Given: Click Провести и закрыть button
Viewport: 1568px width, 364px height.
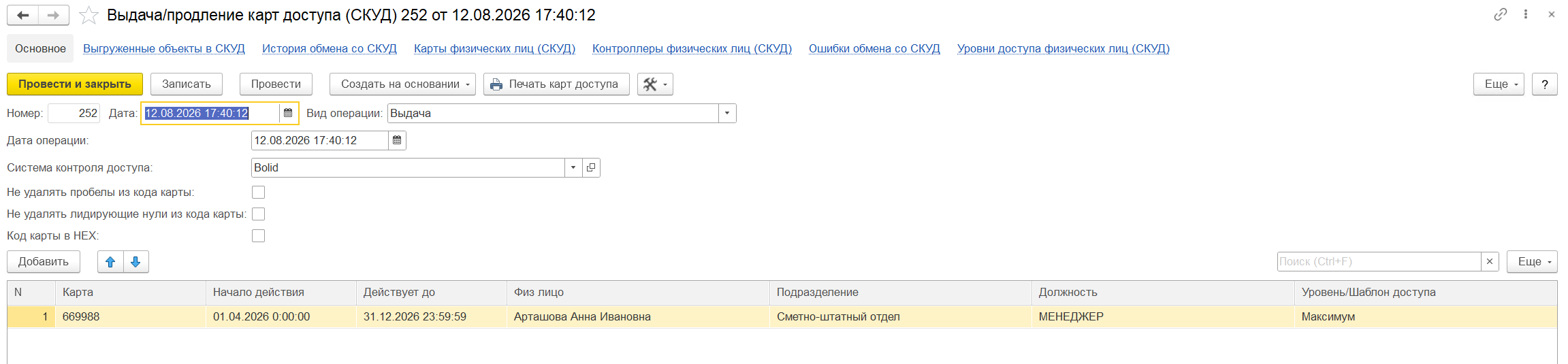Looking at the screenshot, I should coord(75,84).
